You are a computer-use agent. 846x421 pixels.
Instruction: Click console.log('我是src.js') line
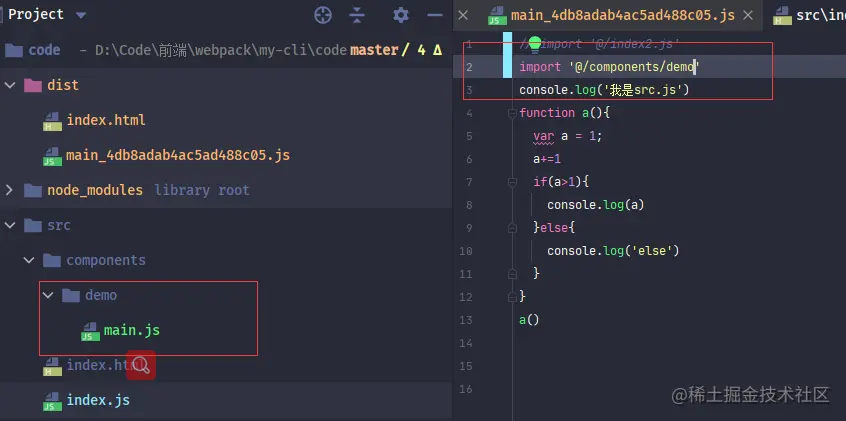(604, 90)
